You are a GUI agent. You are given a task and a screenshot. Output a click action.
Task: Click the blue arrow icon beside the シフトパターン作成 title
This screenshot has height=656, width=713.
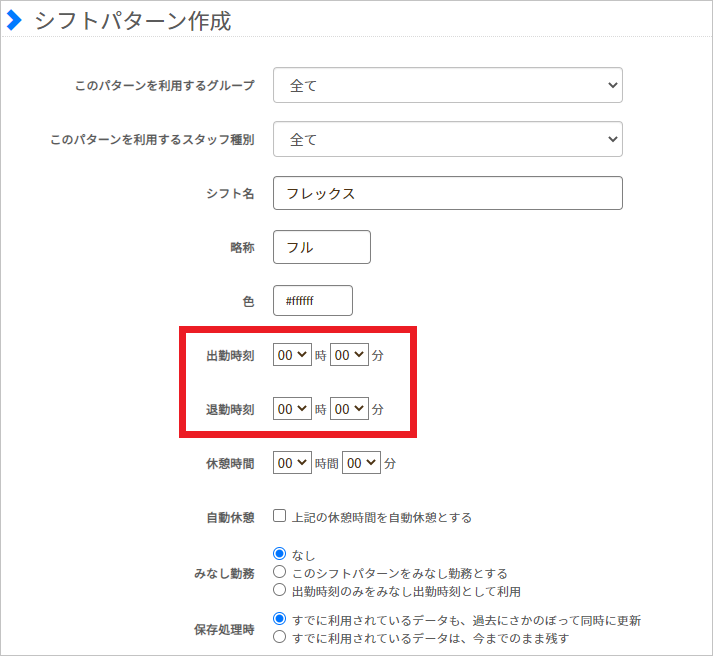click(14, 21)
